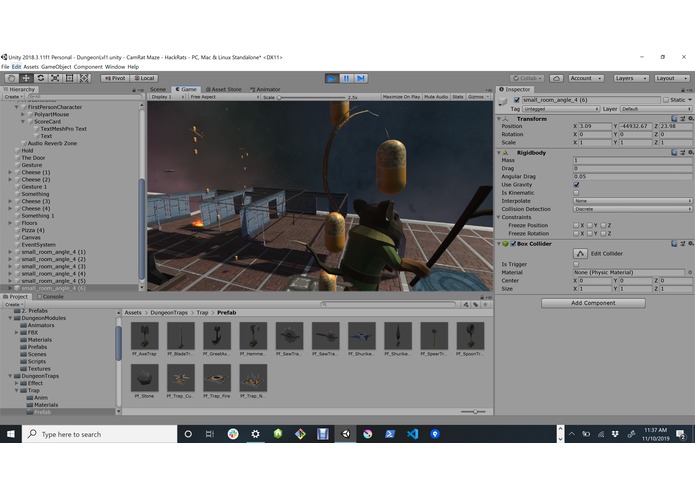Viewport: 695px width, 494px height.
Task: Select the Rect tool in the toolbar
Action: coord(70,78)
